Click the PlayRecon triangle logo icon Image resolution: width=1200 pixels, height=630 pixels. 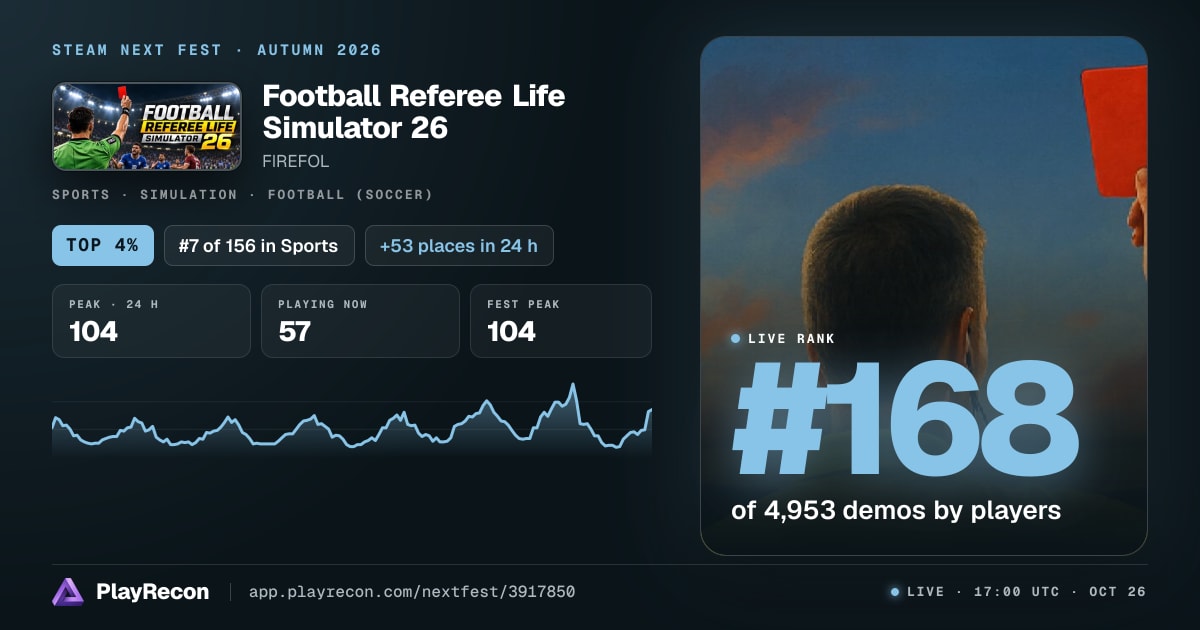tap(68, 592)
